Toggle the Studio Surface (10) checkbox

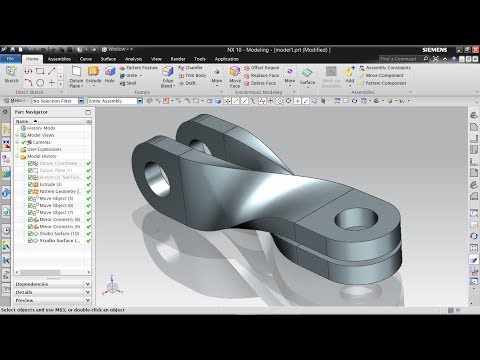[30, 234]
